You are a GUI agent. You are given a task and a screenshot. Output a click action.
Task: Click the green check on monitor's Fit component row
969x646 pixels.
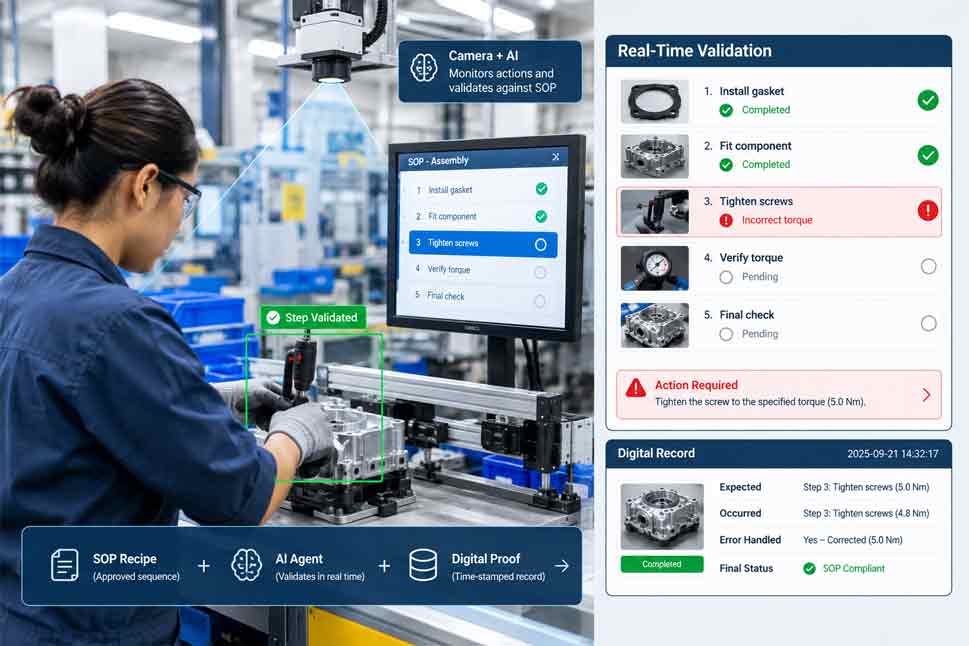point(541,216)
